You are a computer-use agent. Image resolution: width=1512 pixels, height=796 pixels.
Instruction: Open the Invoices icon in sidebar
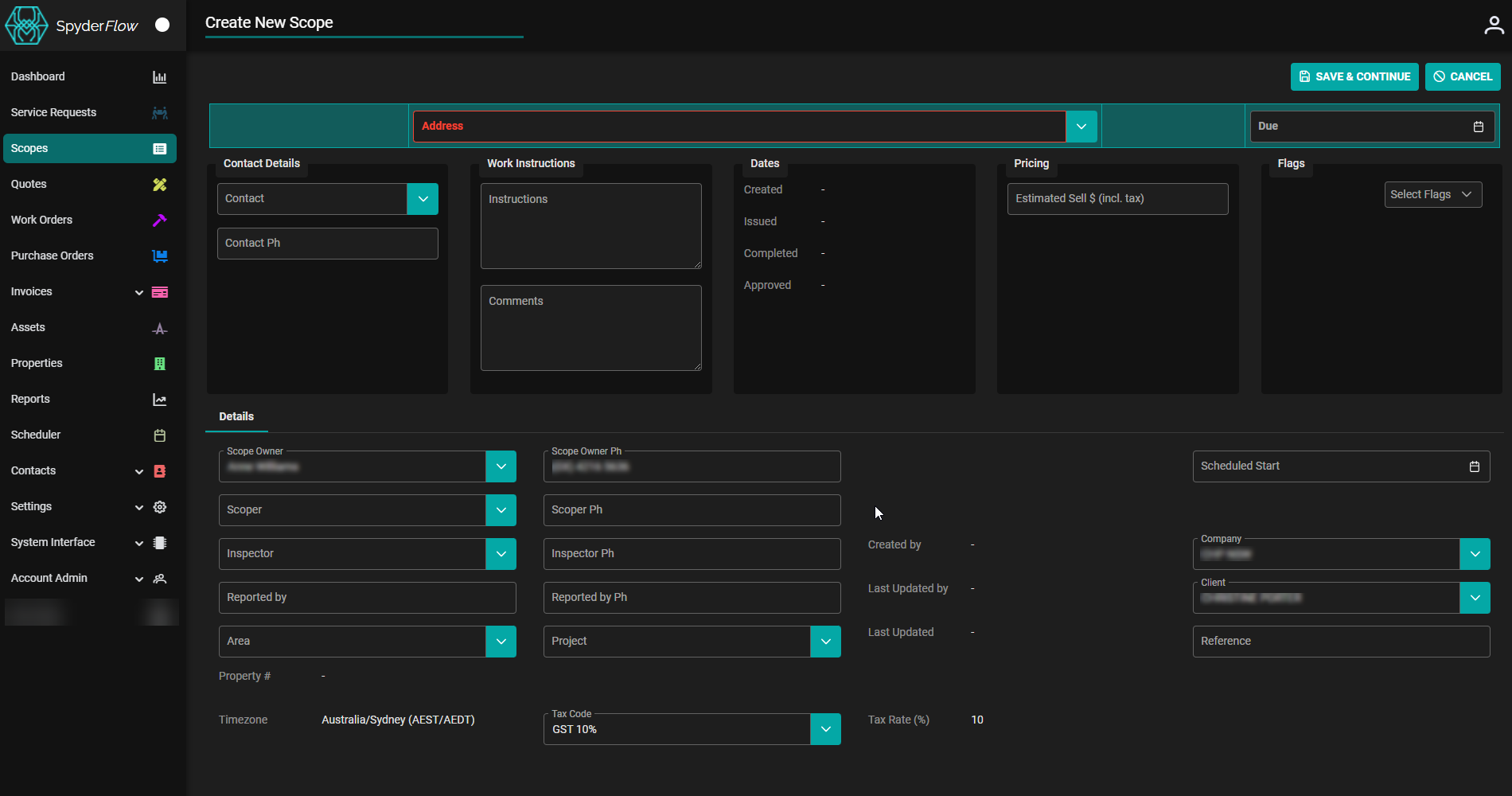coord(159,291)
